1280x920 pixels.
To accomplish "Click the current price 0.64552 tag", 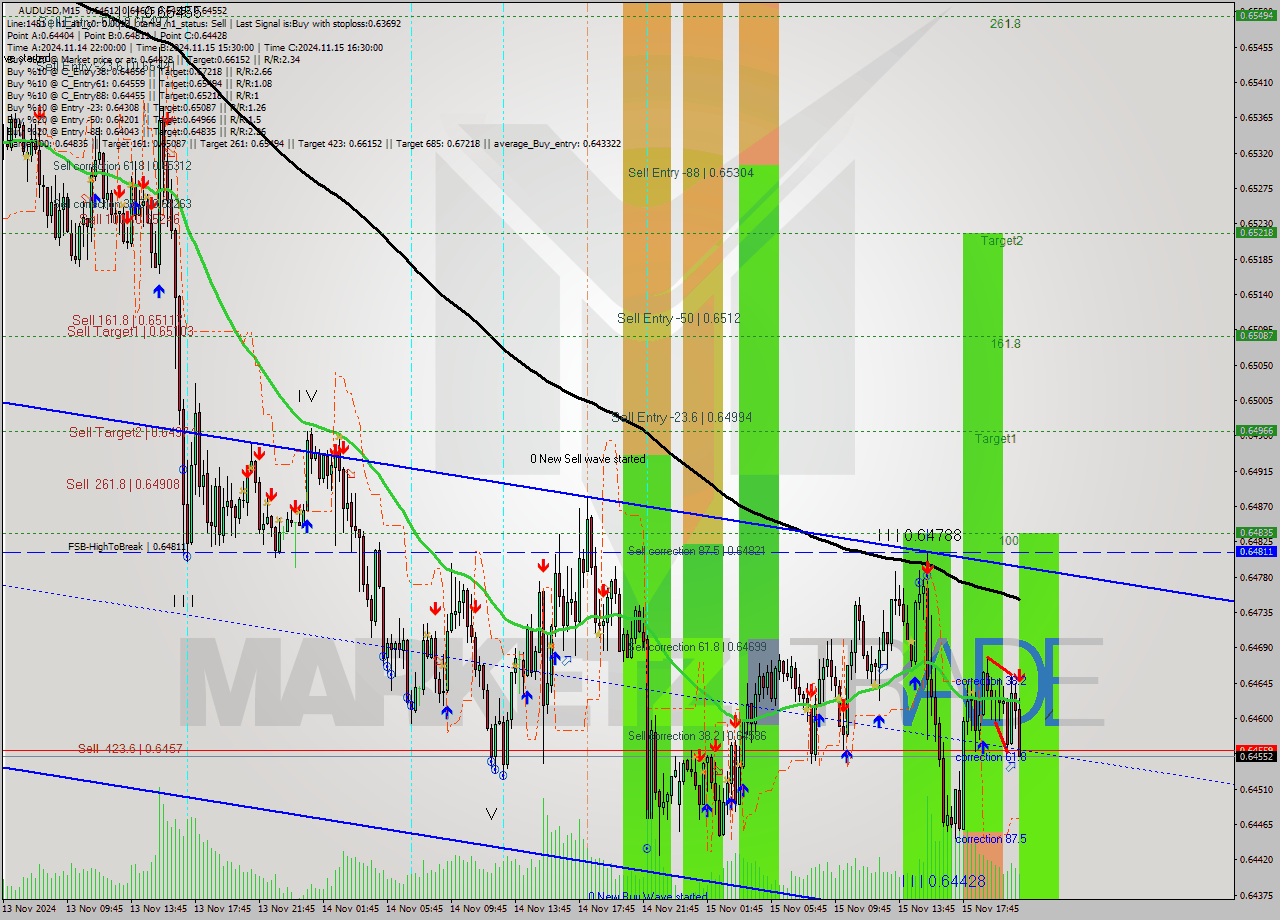I will [x=1255, y=756].
